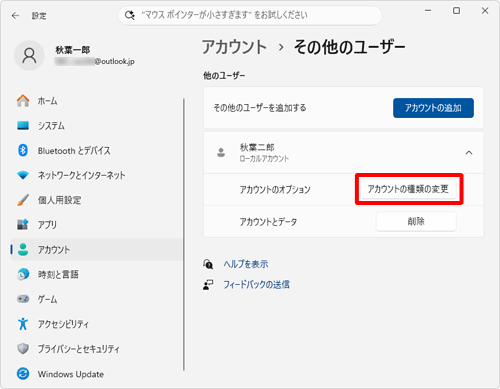
Task: Collapse the 秋葉二郎 account chevron
Action: tap(469, 153)
